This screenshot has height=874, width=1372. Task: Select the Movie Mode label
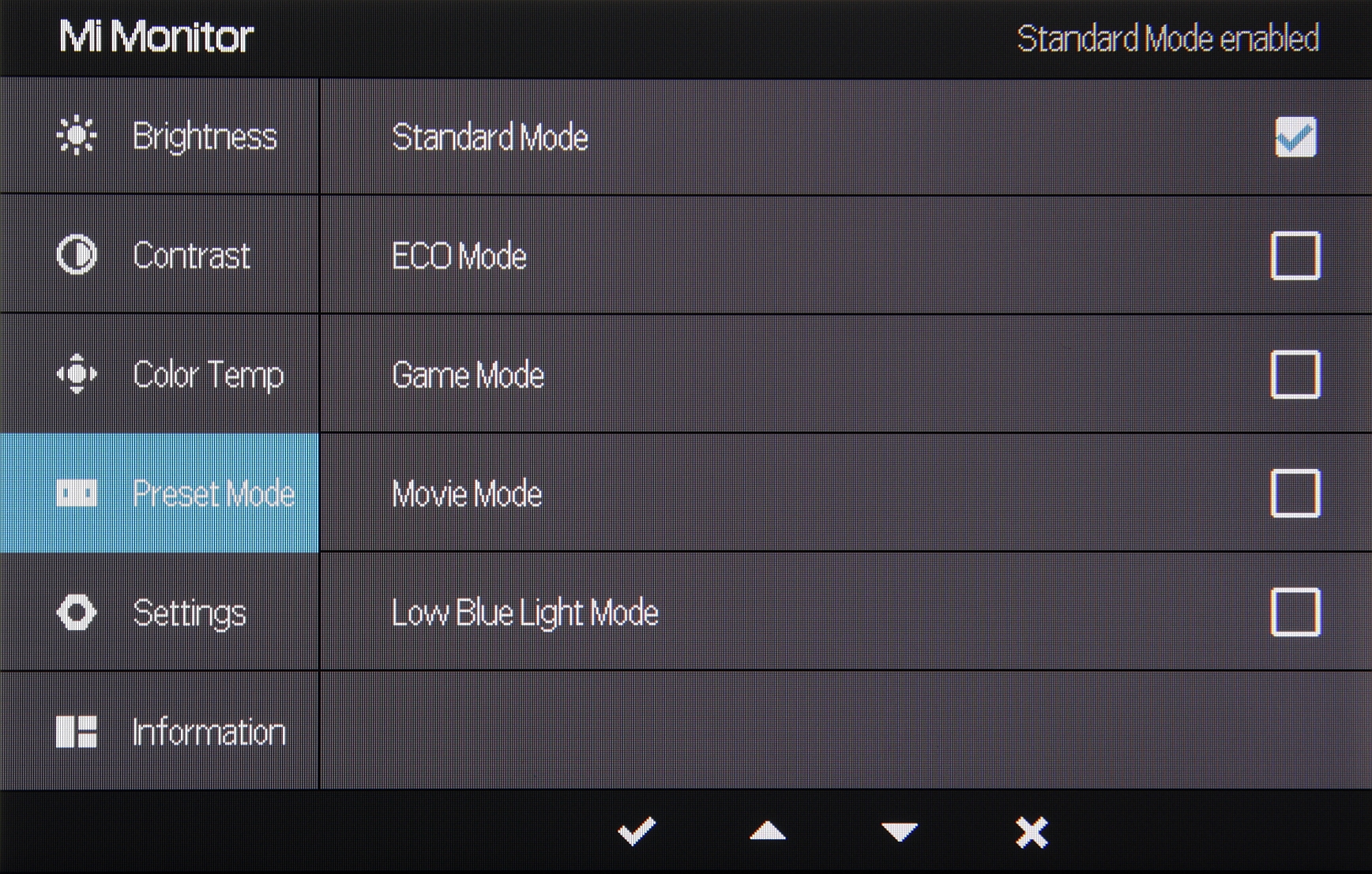tap(467, 494)
